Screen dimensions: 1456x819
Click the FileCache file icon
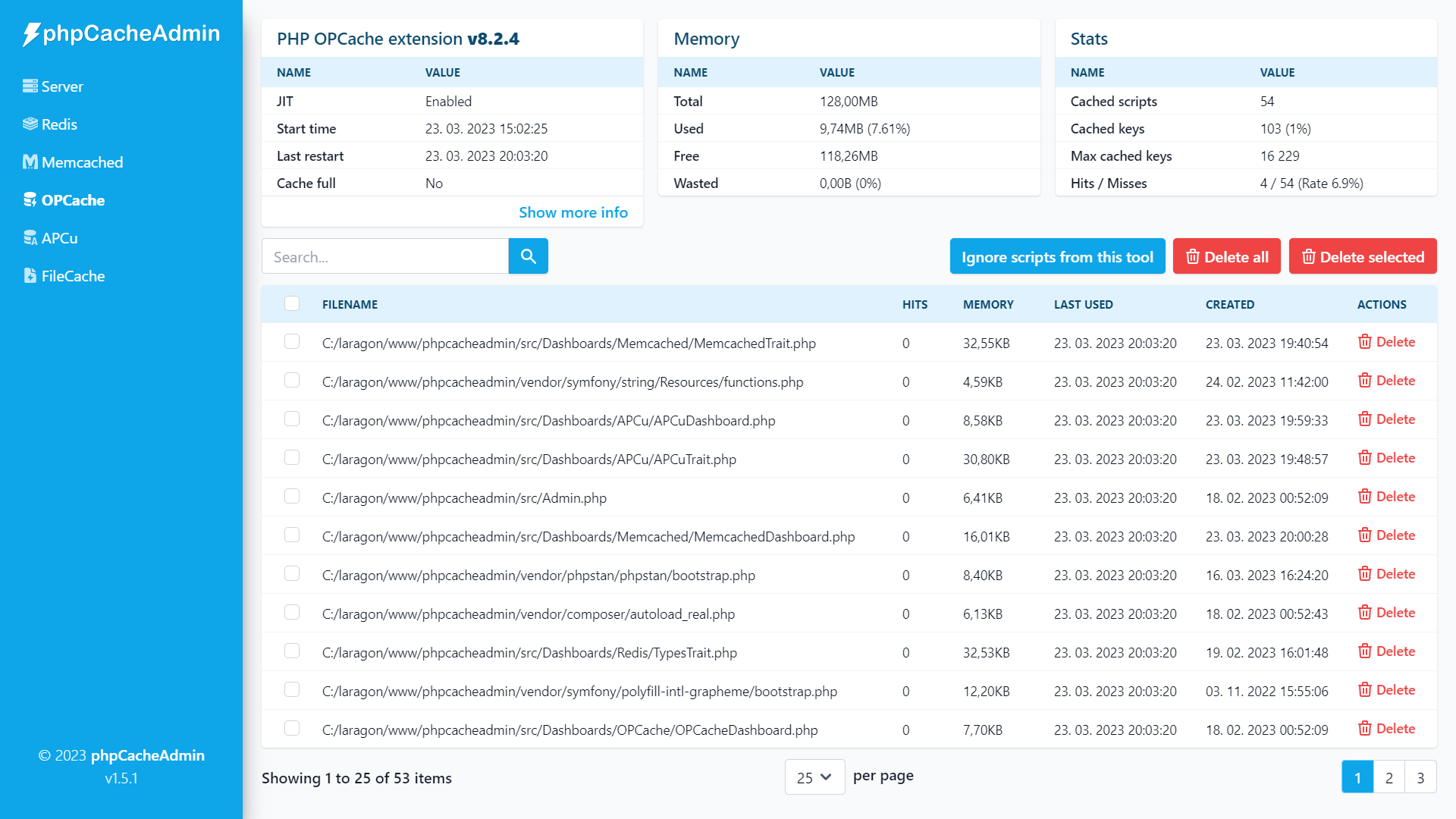click(x=30, y=276)
